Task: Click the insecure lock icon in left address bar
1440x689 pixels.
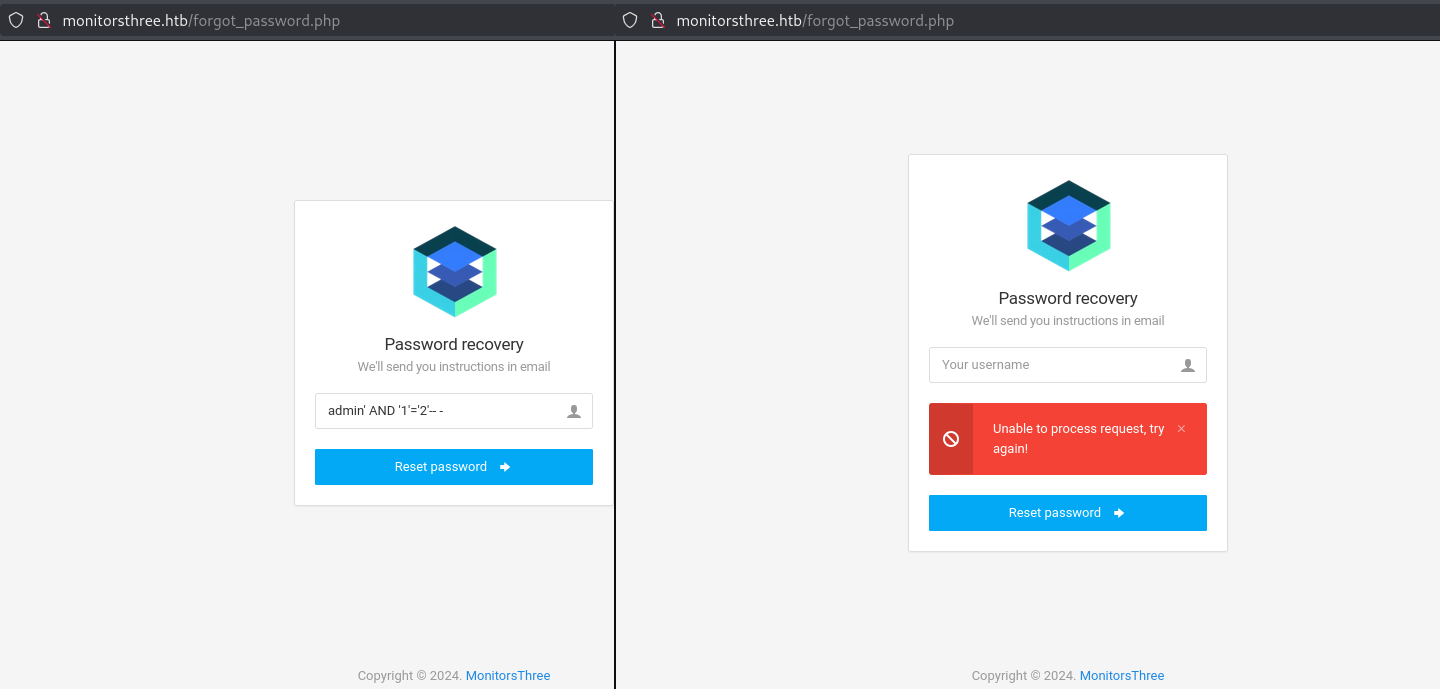Action: [44, 20]
